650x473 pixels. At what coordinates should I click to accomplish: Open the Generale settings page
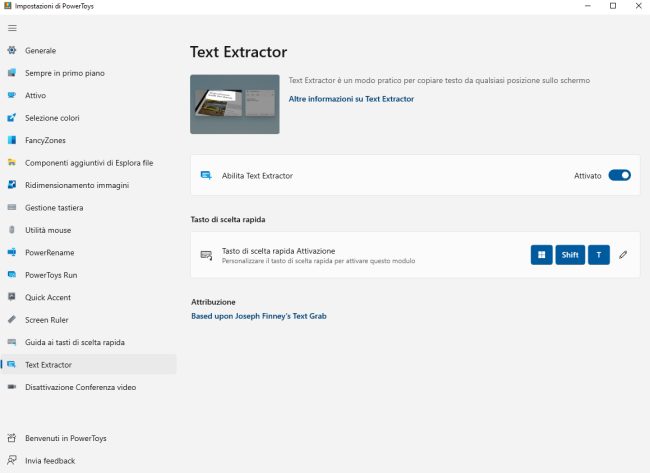click(88, 51)
